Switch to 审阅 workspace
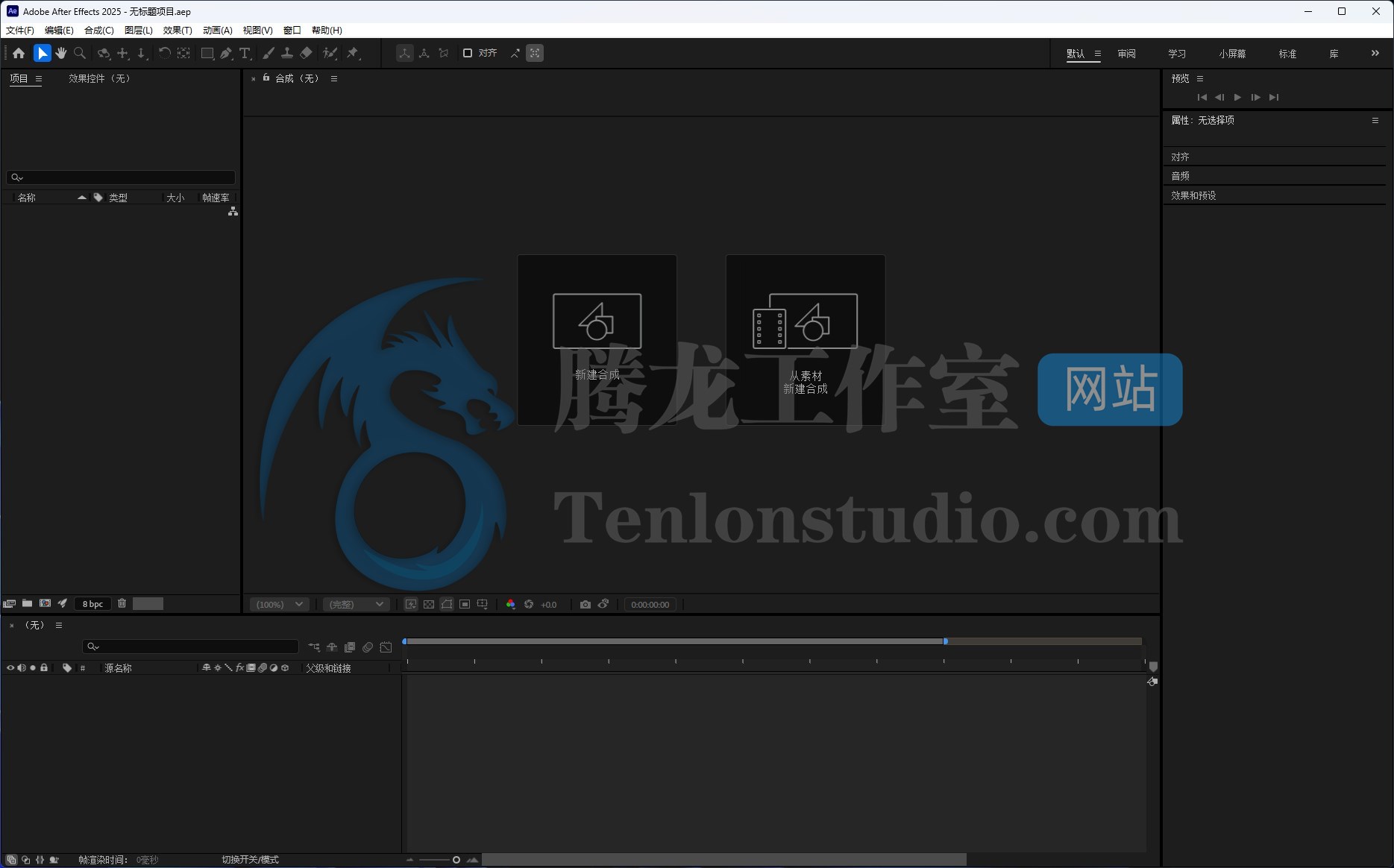1394x868 pixels. (x=1126, y=54)
